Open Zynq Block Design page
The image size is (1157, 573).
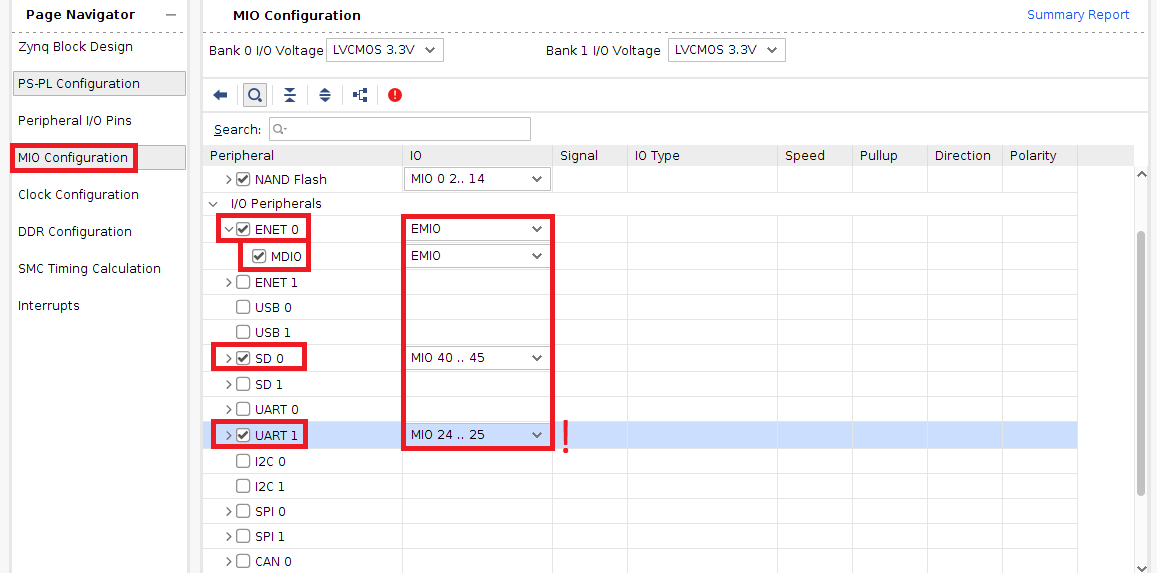(75, 46)
